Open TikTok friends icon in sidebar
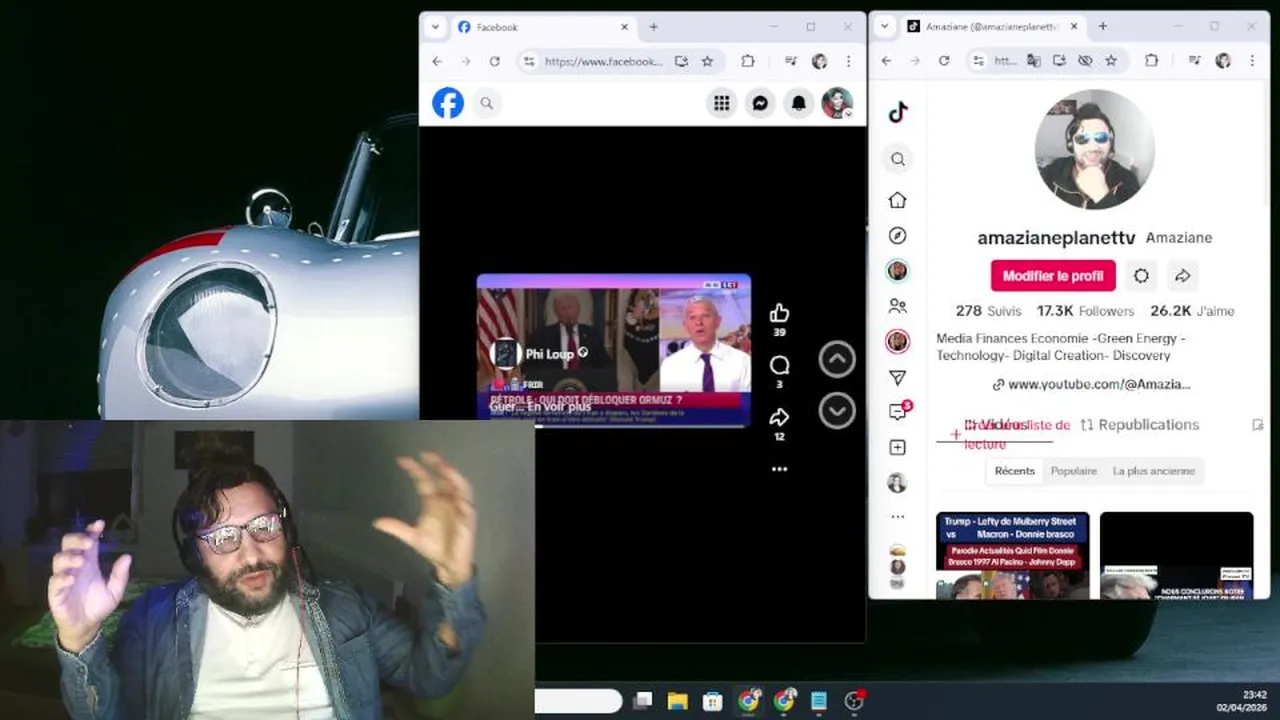1280x720 pixels. pos(898,306)
